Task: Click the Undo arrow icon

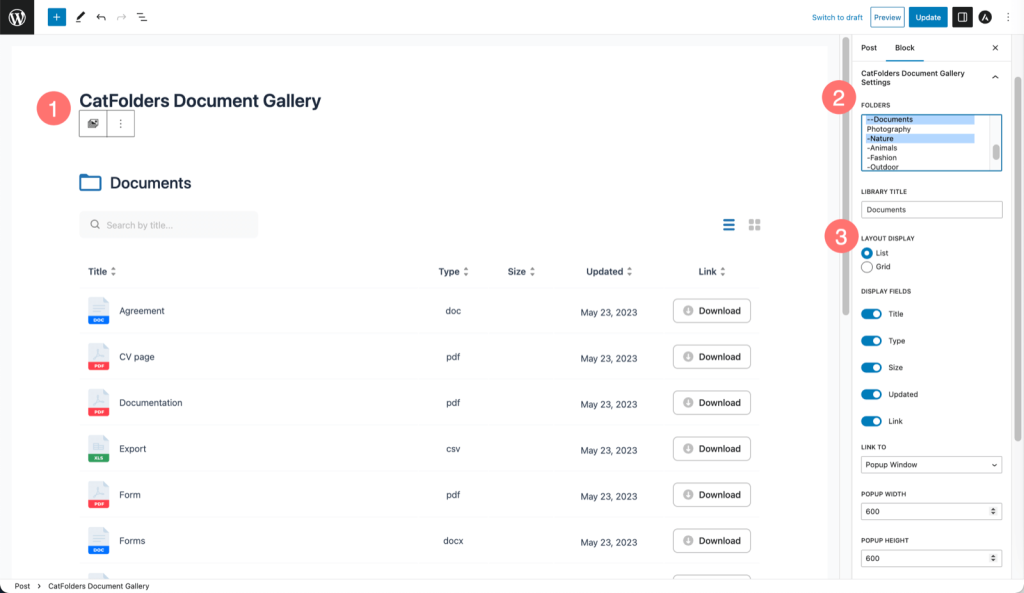Action: point(100,17)
